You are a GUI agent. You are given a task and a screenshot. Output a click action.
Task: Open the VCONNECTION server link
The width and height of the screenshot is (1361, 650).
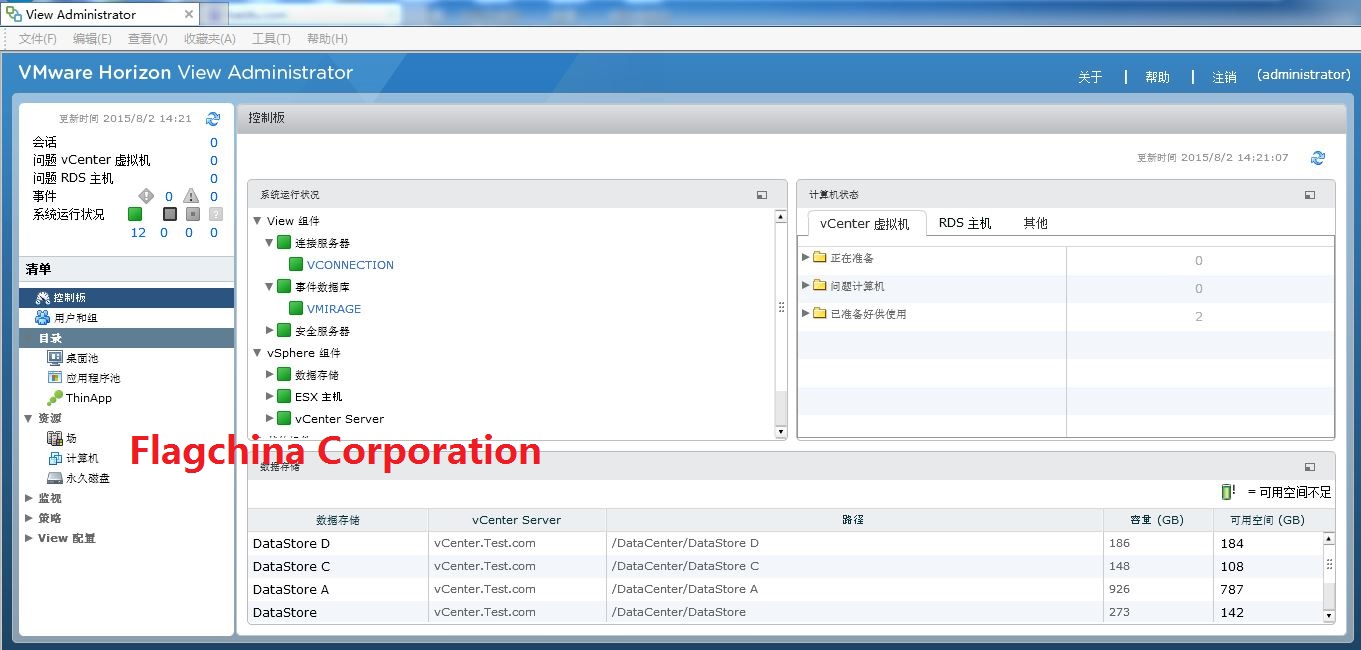click(x=350, y=265)
